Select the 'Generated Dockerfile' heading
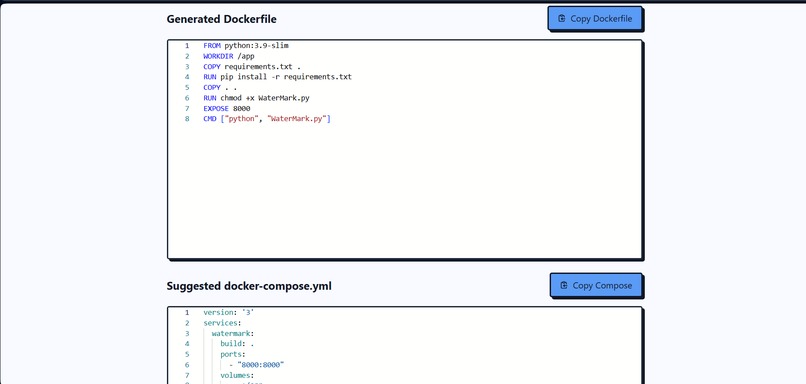Viewport: 806px width, 384px height. pyautogui.click(x=222, y=19)
